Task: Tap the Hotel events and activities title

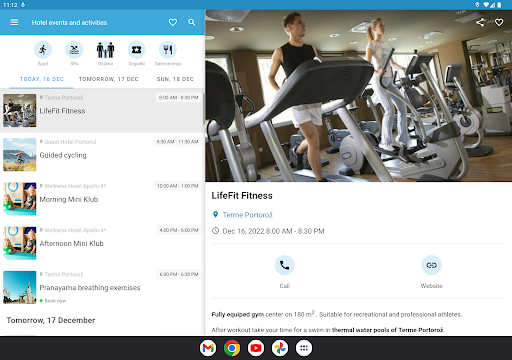Action: (69, 23)
